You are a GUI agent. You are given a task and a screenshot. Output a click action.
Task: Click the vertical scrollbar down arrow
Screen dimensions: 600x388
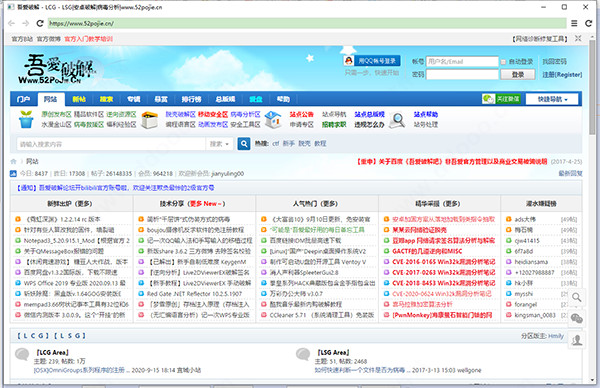[x=593, y=380]
